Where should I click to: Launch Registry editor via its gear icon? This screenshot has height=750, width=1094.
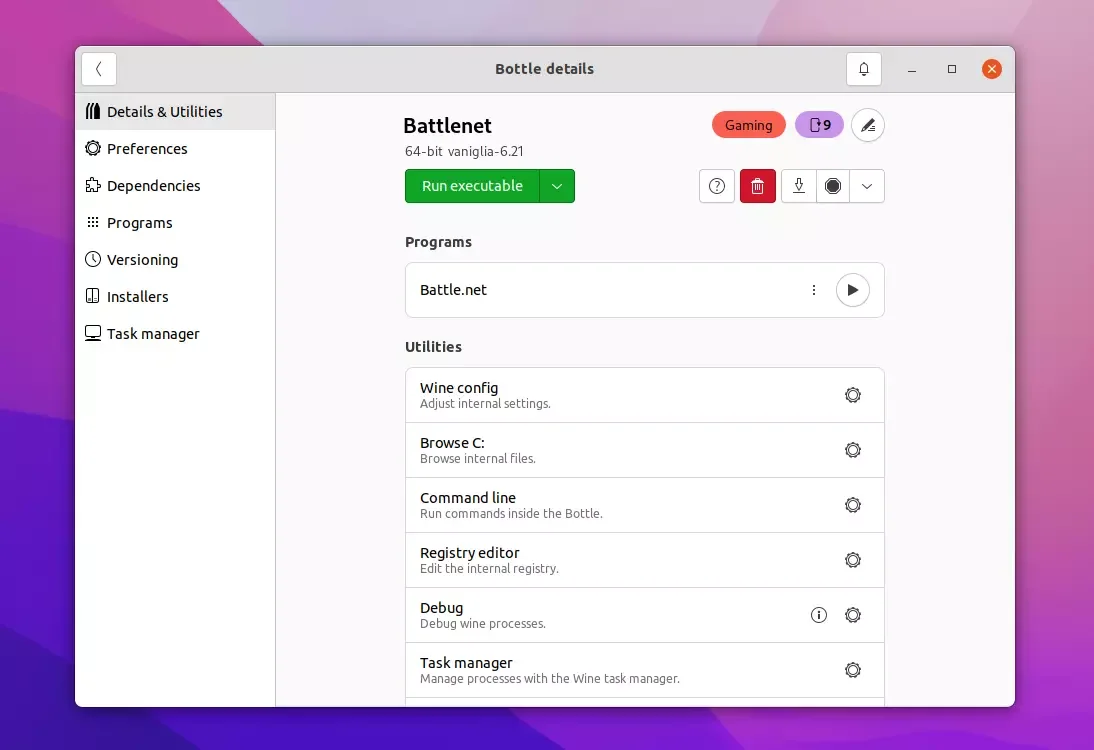click(853, 560)
